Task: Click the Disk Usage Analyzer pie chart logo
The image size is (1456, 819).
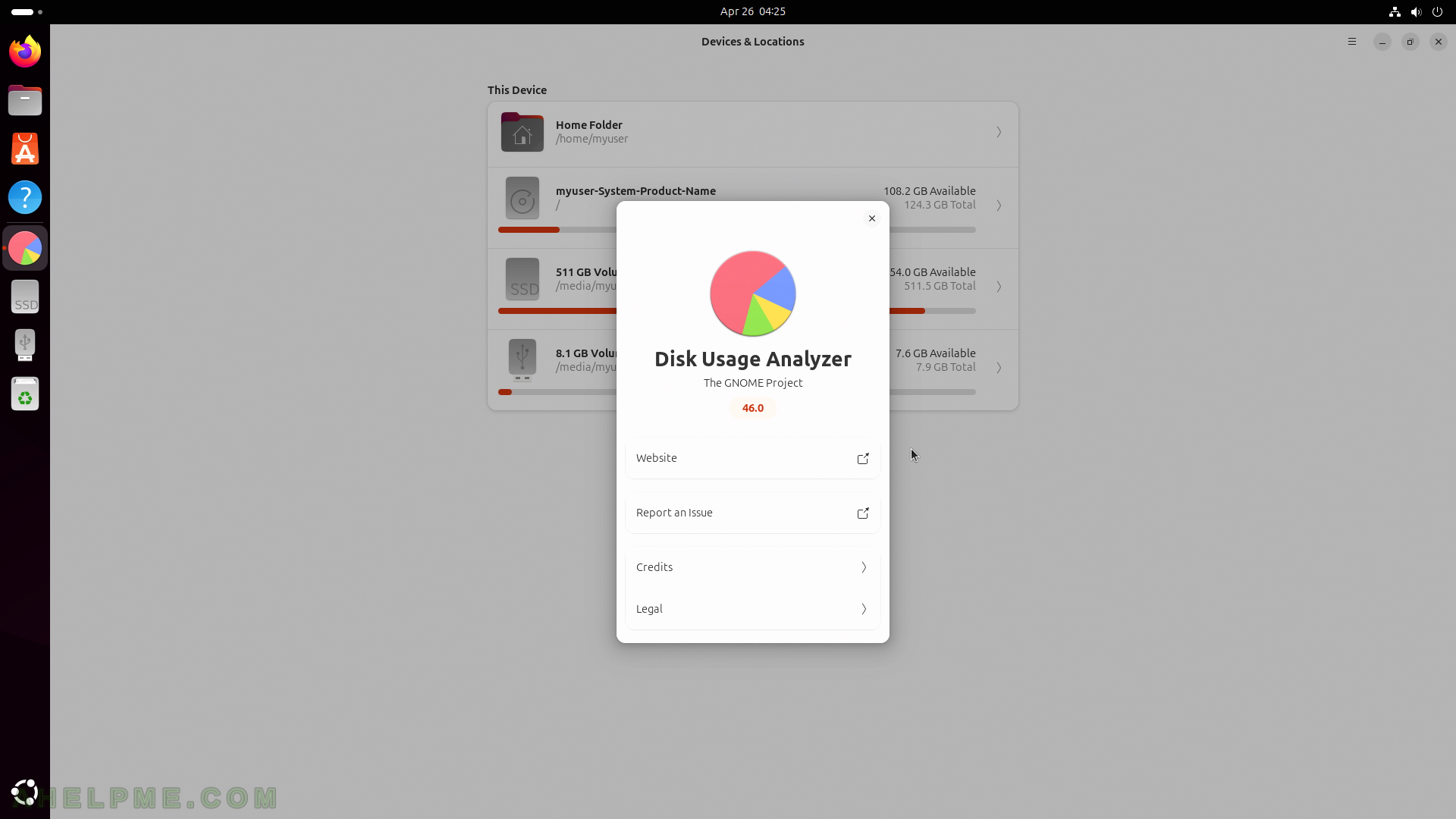Action: (752, 293)
